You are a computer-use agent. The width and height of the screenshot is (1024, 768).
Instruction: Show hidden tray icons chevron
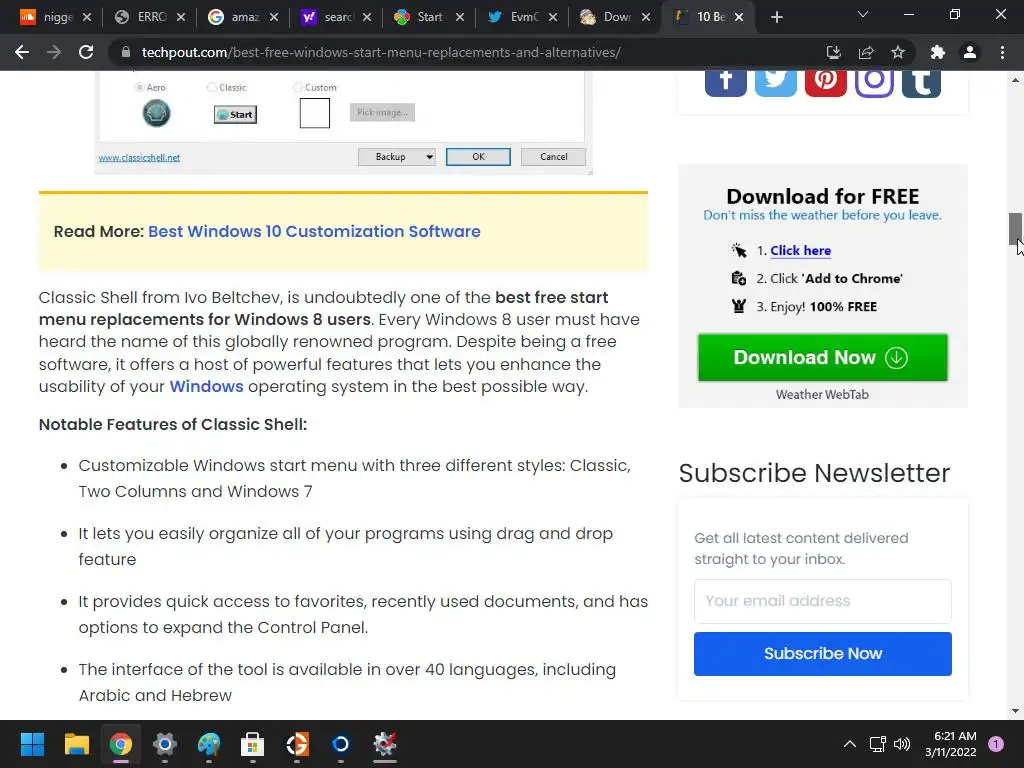pos(850,744)
